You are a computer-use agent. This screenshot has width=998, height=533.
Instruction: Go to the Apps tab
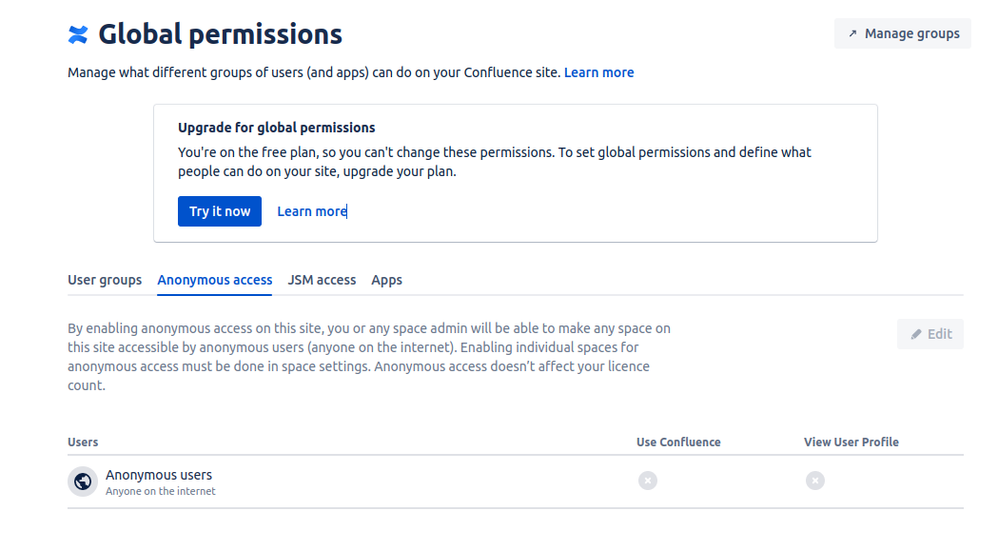tap(387, 280)
